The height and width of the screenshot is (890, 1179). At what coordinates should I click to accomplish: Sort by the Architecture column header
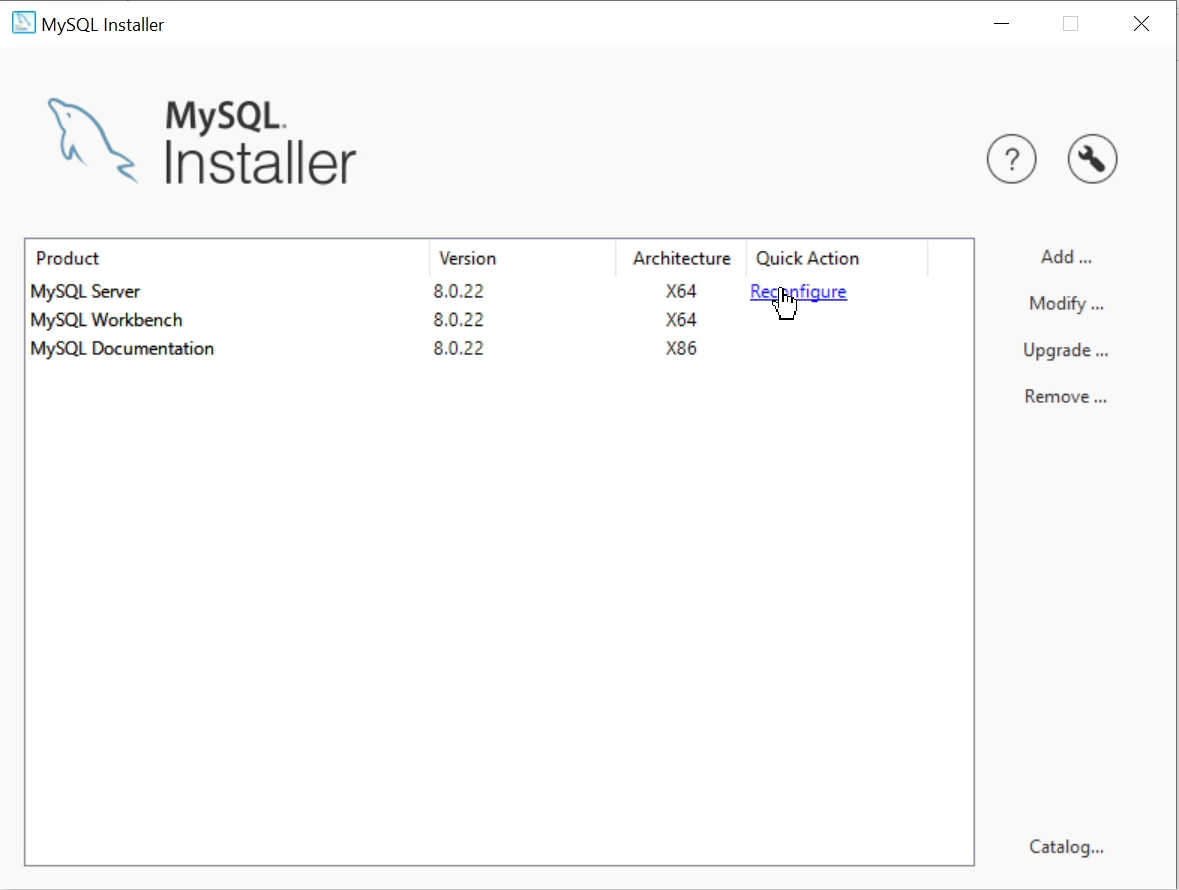pos(681,259)
